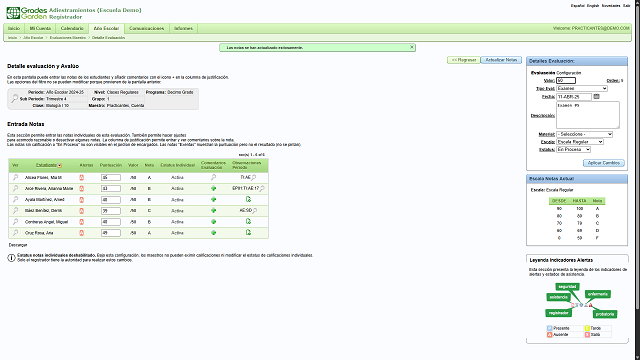640x360 pixels.
Task: Open the Tipo Eval. dropdown
Action: [x=582, y=89]
